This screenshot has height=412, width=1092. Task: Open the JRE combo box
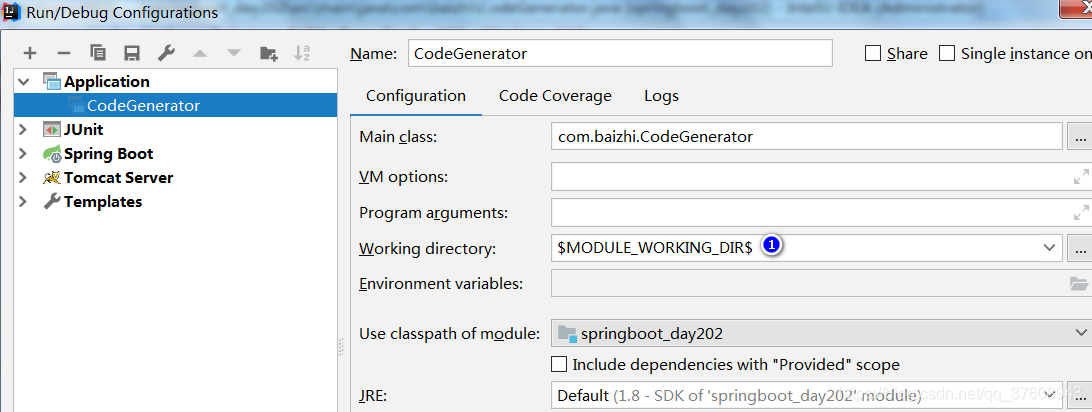(806, 396)
